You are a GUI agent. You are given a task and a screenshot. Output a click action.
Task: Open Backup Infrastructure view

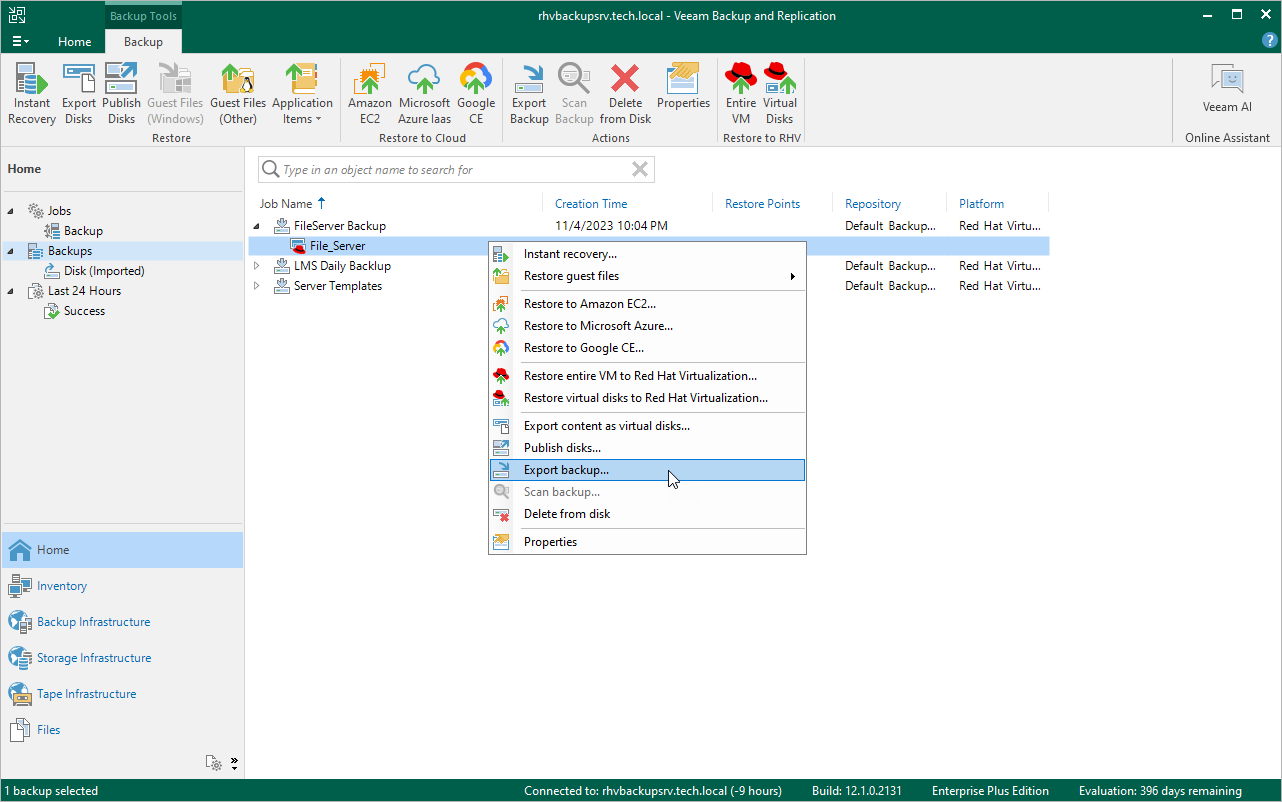tap(122, 622)
